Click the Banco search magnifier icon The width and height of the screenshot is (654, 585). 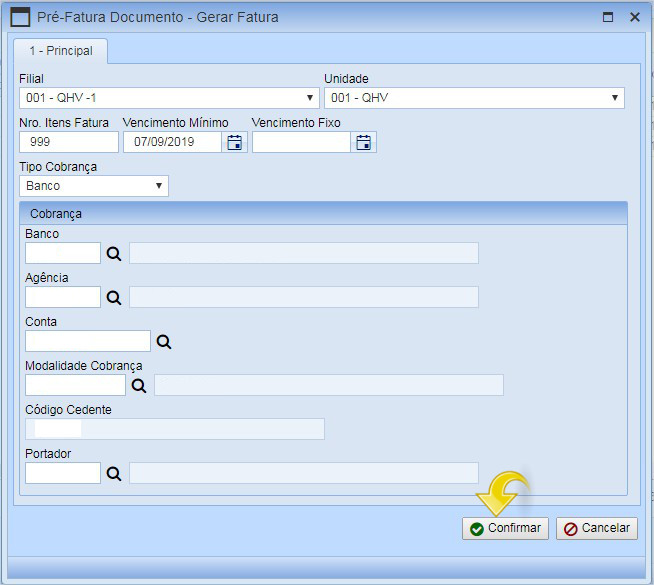[x=114, y=254]
